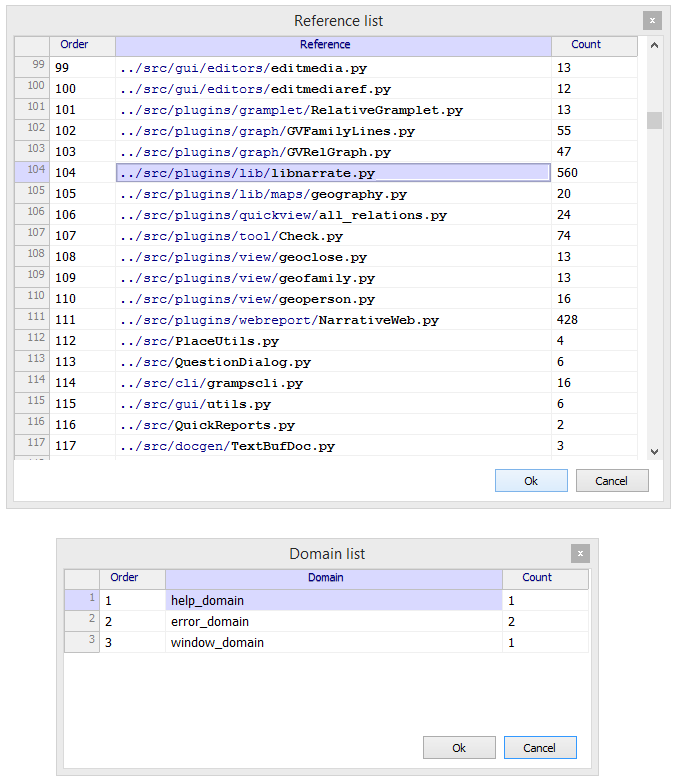Click the scroll down arrow in Reference list

[654, 451]
